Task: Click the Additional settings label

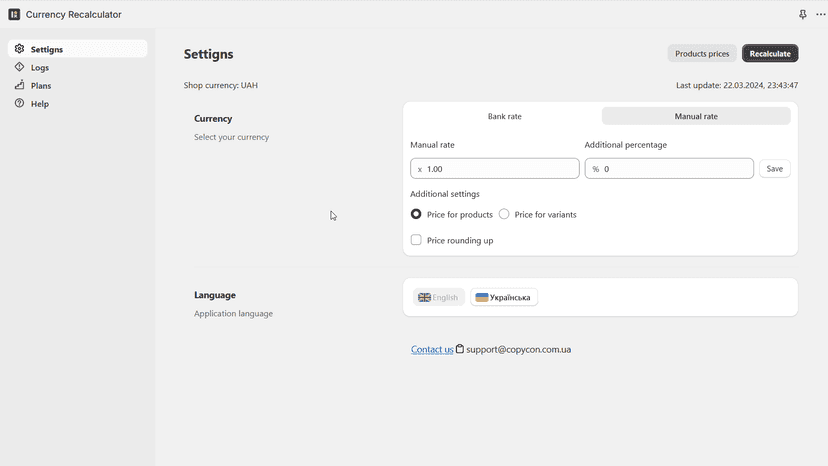Action: coord(445,194)
